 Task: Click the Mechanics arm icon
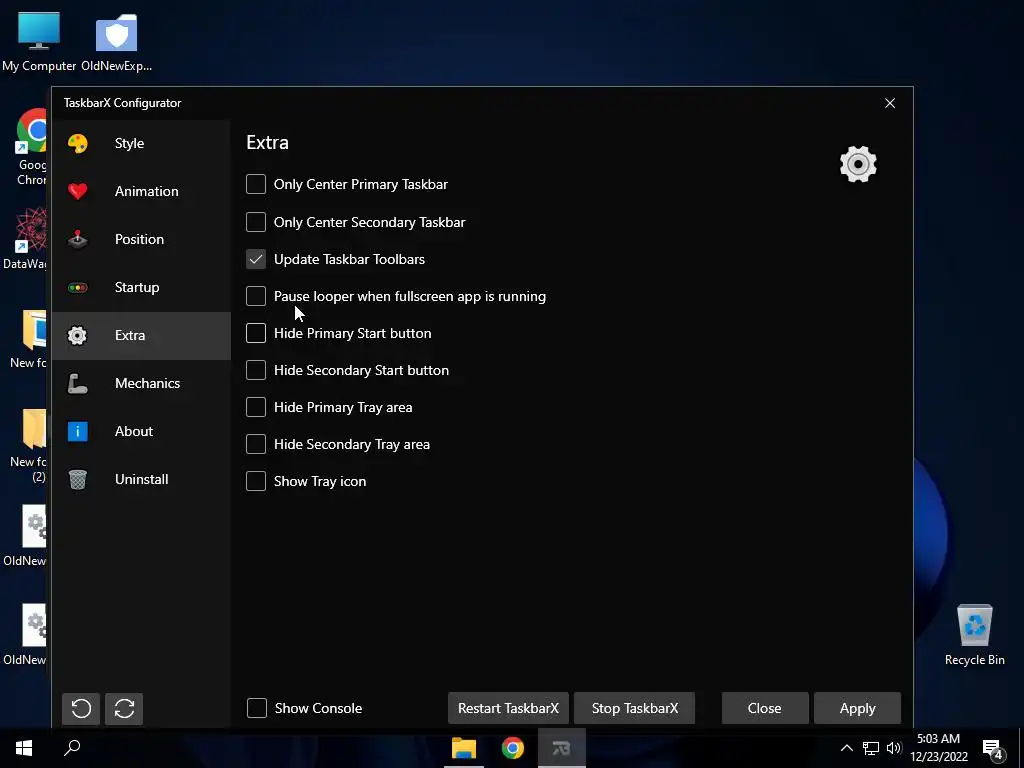(x=78, y=383)
